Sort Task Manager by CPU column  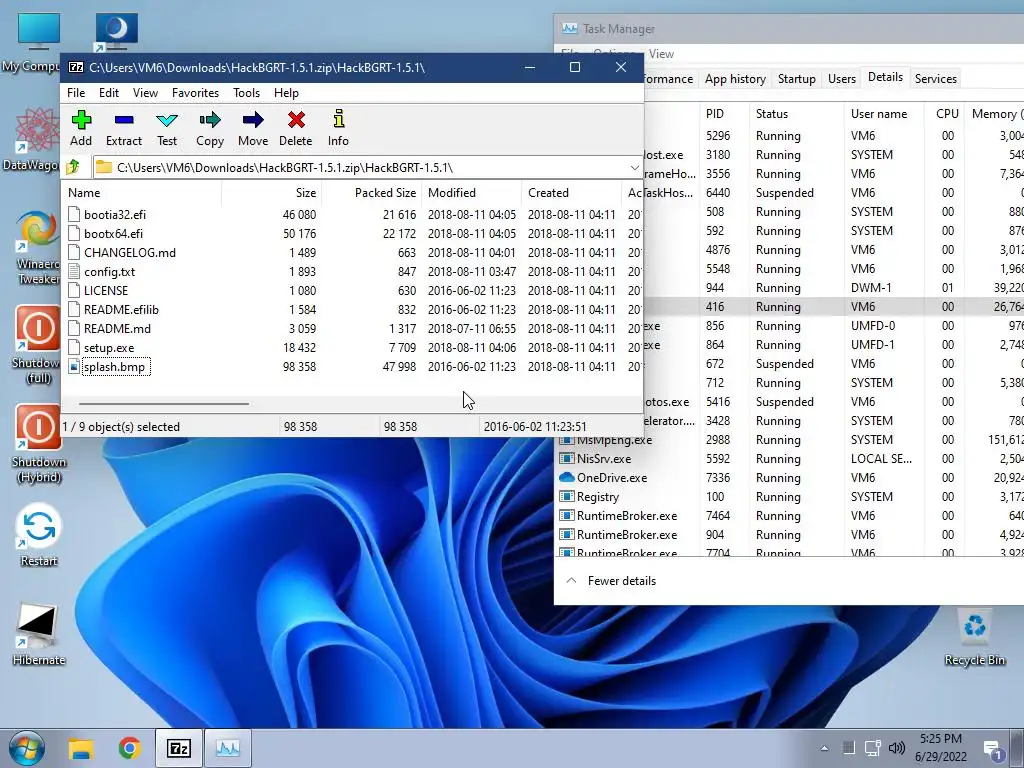944,114
